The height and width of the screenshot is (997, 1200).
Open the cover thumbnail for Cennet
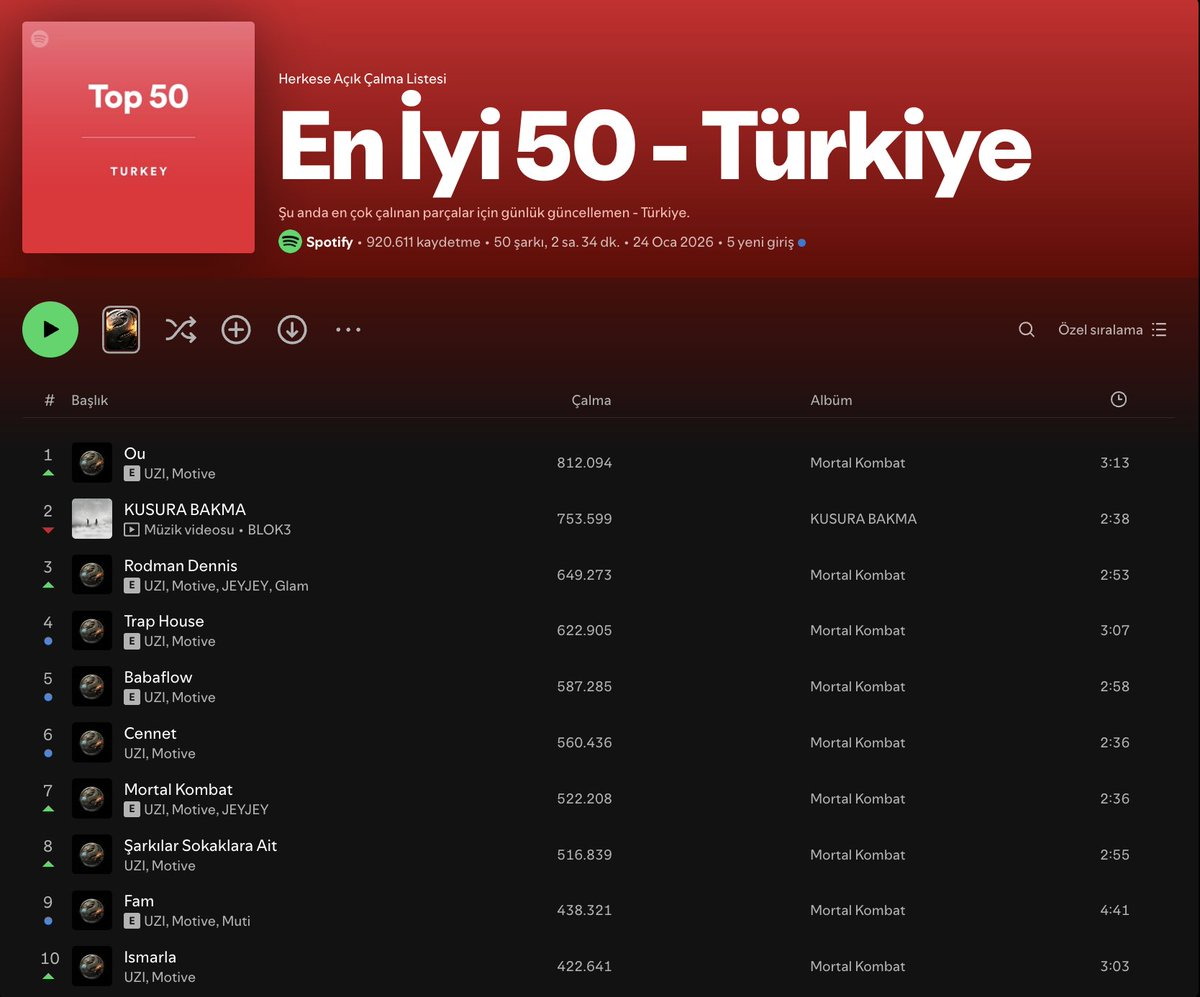pos(92,743)
